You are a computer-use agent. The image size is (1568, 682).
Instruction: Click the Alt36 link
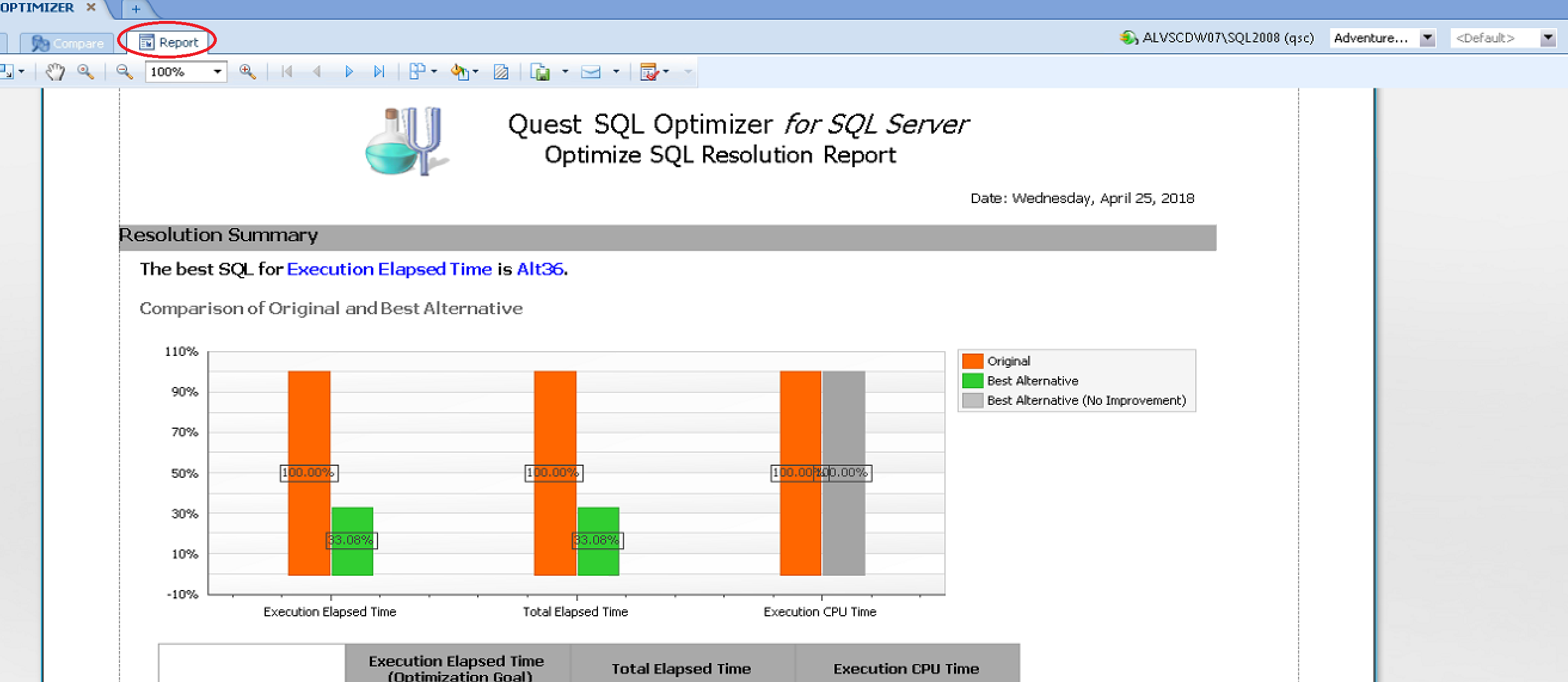click(x=540, y=269)
